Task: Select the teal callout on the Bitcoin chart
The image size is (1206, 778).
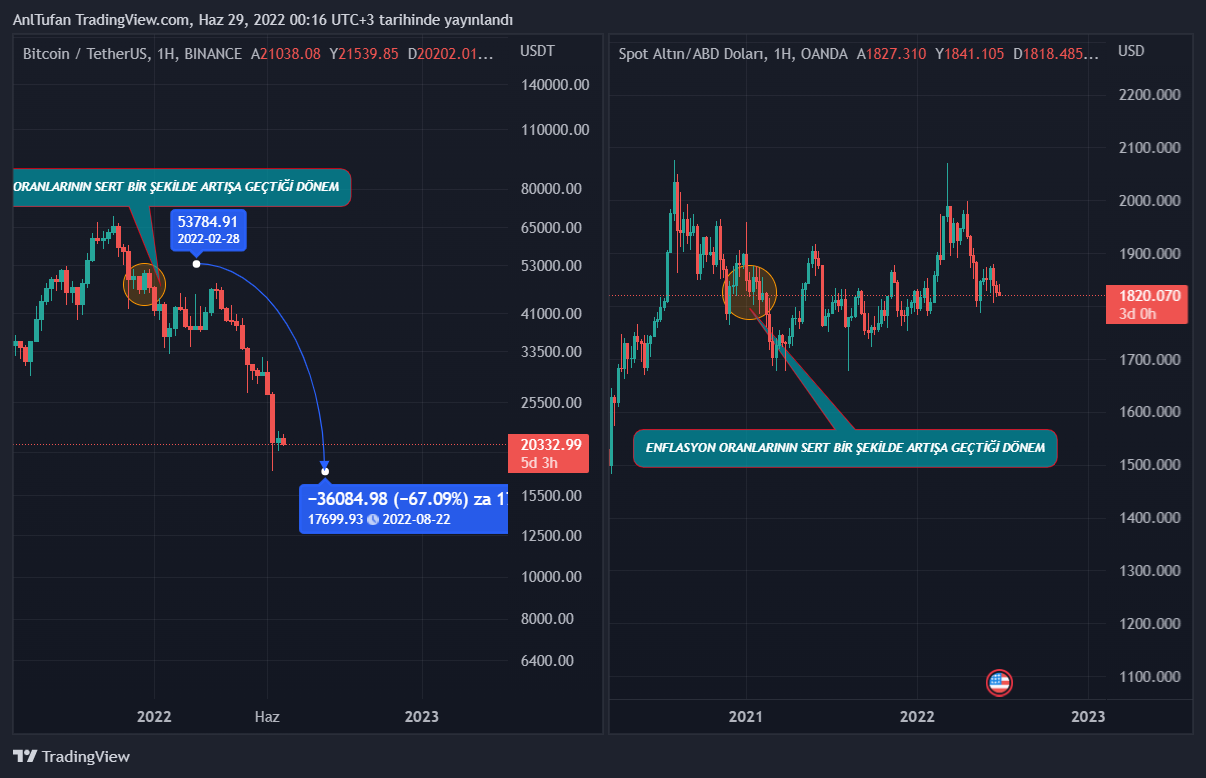Action: (x=180, y=187)
